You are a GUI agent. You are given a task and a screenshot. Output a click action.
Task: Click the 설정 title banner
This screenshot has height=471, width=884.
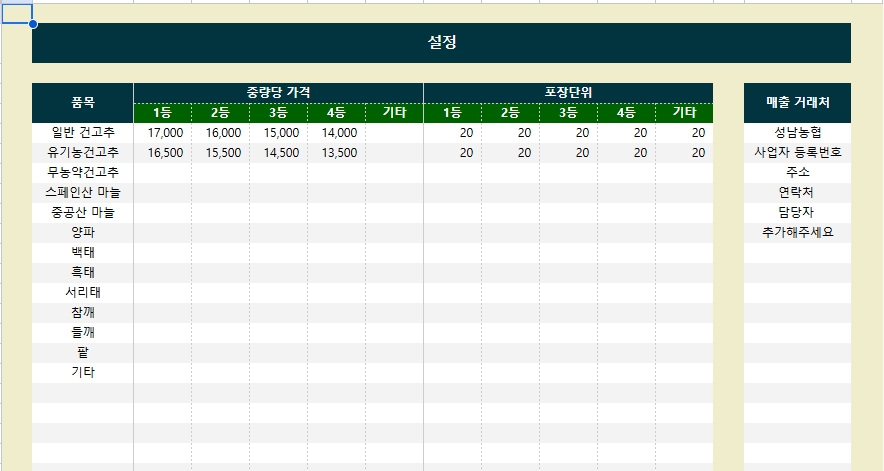441,43
